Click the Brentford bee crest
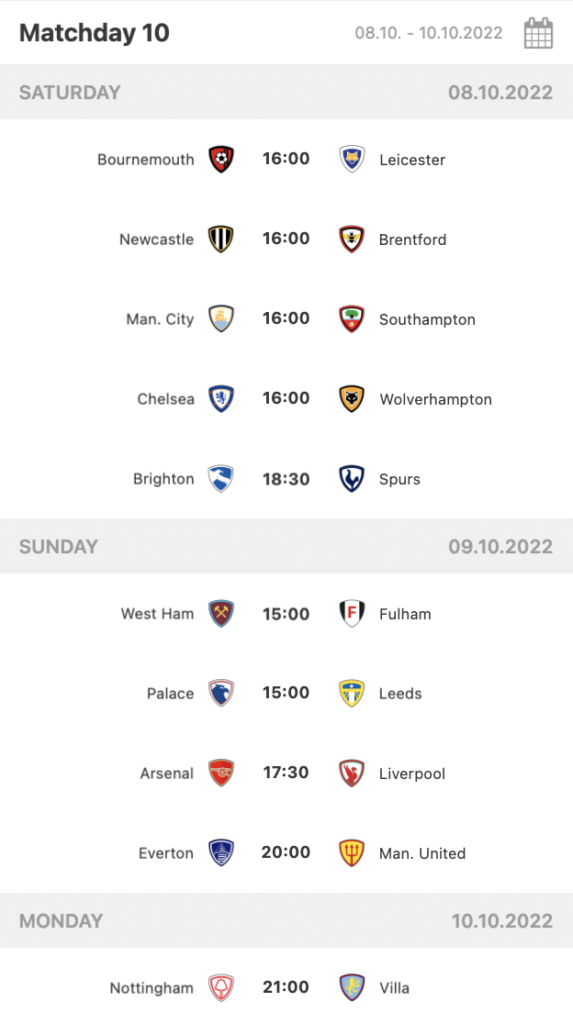Viewport: 573px width, 1024px height. tap(352, 239)
